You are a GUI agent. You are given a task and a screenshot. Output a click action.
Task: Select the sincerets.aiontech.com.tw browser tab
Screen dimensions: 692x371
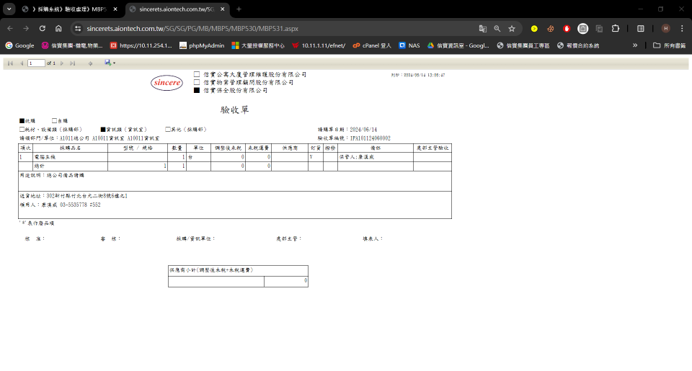point(177,9)
